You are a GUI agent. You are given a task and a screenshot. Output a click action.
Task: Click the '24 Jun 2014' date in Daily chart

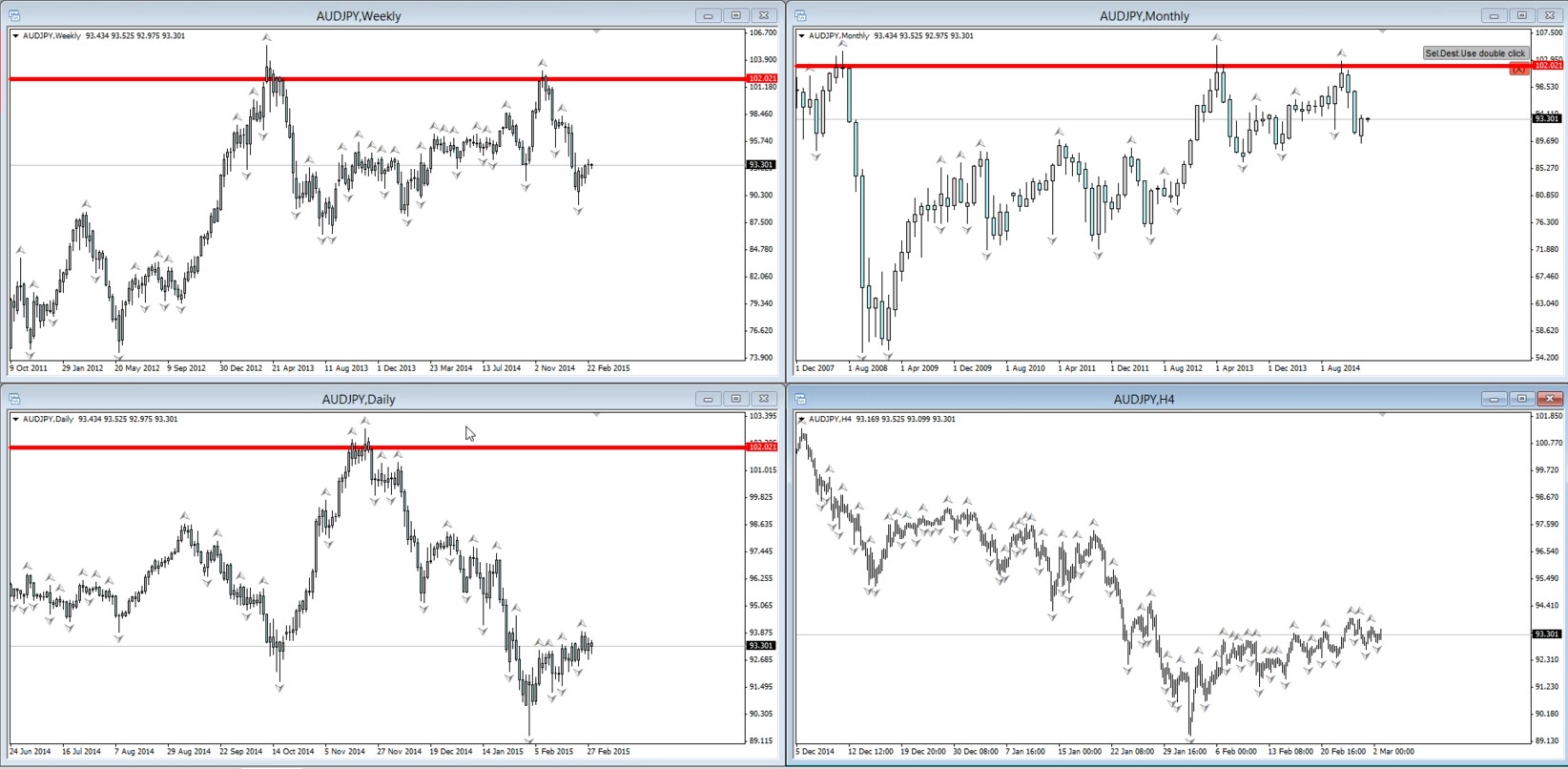30,752
